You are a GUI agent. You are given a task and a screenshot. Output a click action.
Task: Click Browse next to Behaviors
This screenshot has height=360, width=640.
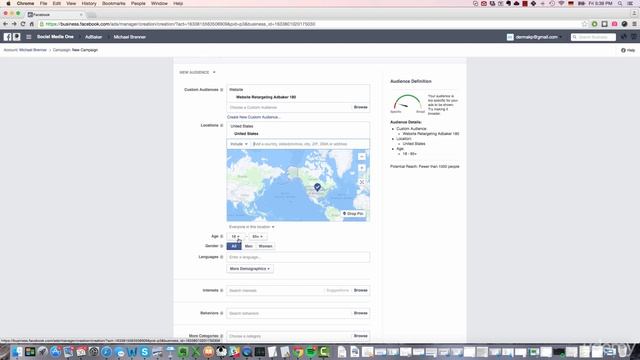point(360,313)
